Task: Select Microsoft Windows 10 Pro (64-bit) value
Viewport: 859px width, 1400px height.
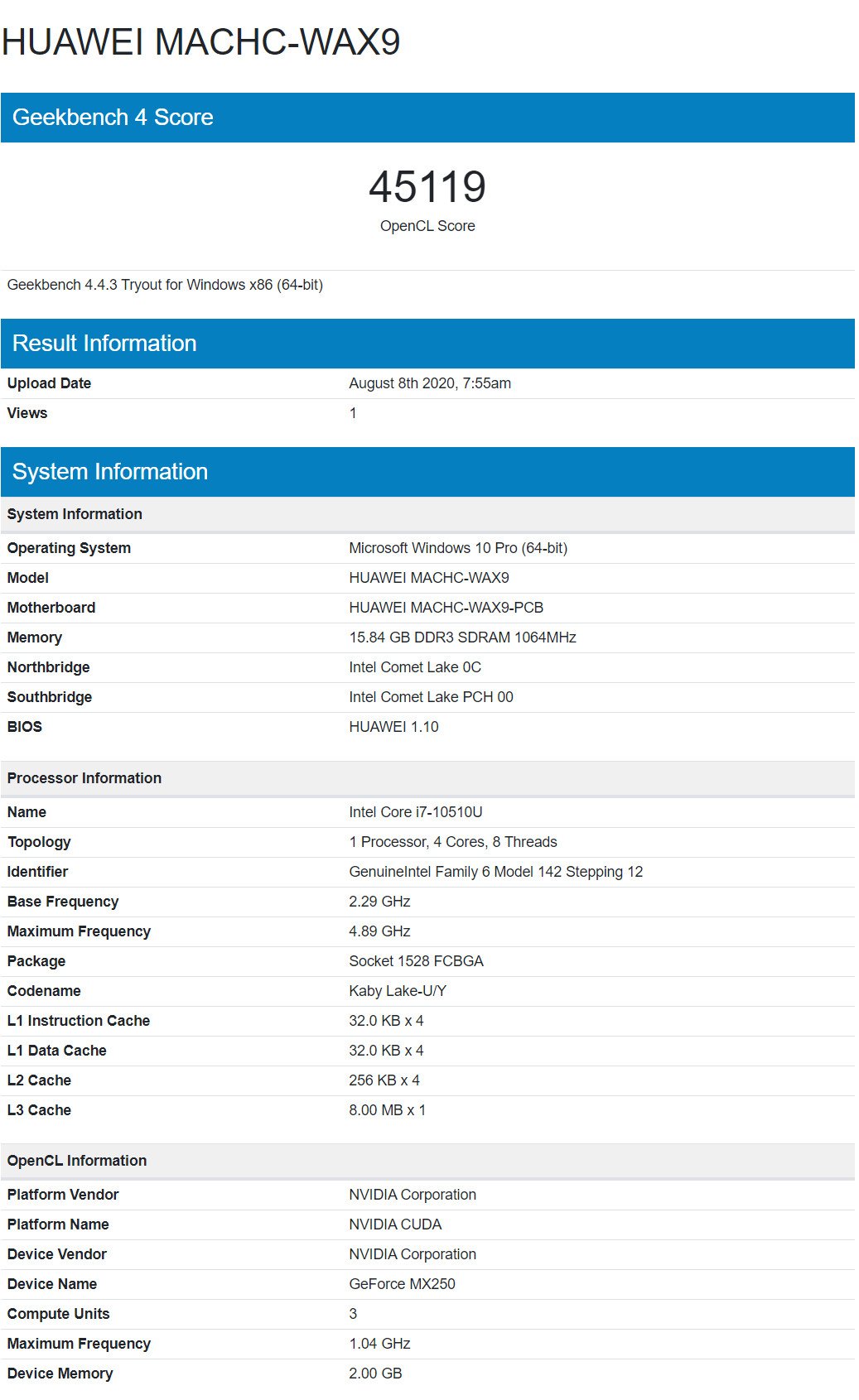Action: (x=458, y=548)
